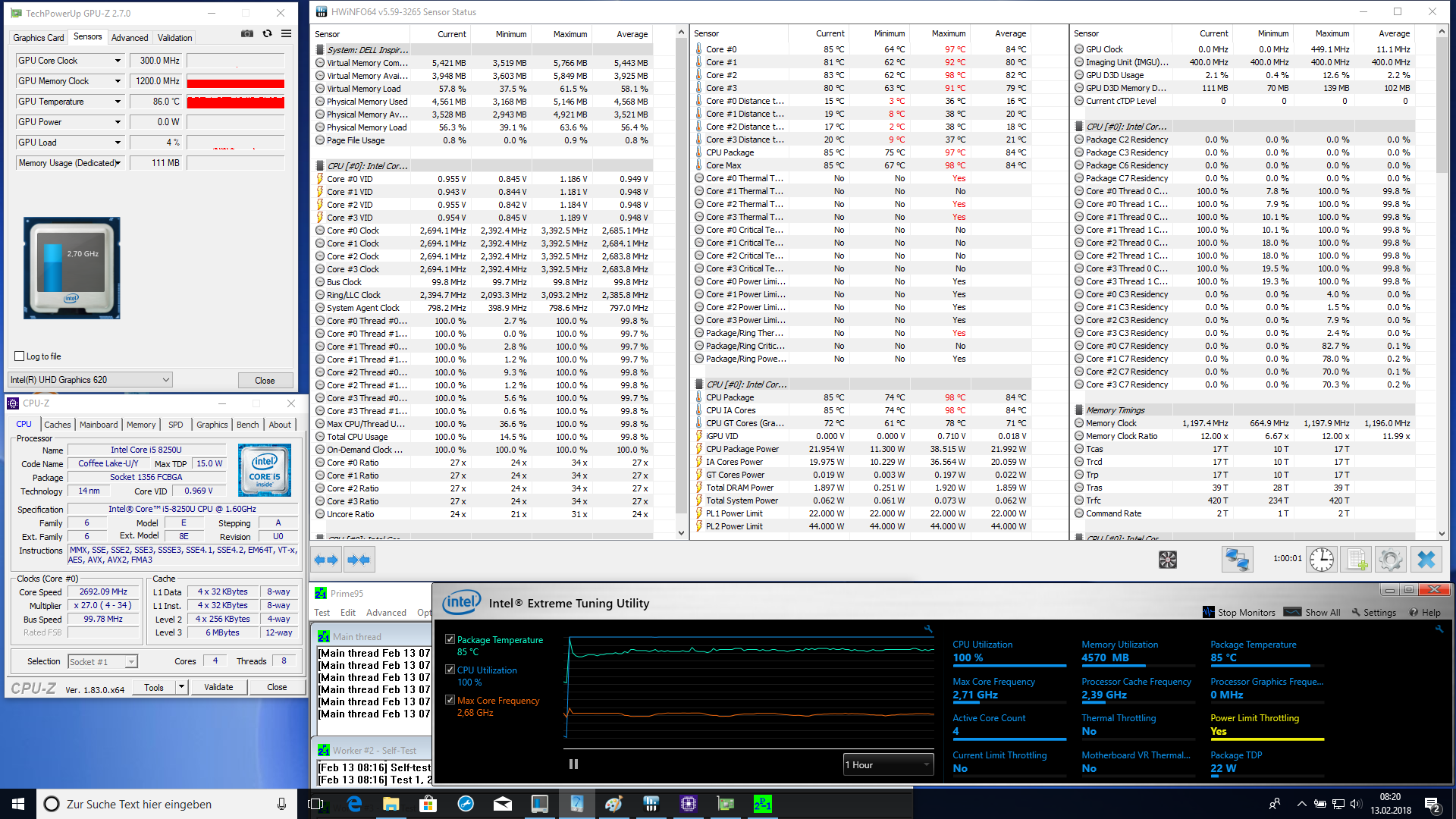Click the GPU-Z screenshot camera icon

tap(247, 33)
